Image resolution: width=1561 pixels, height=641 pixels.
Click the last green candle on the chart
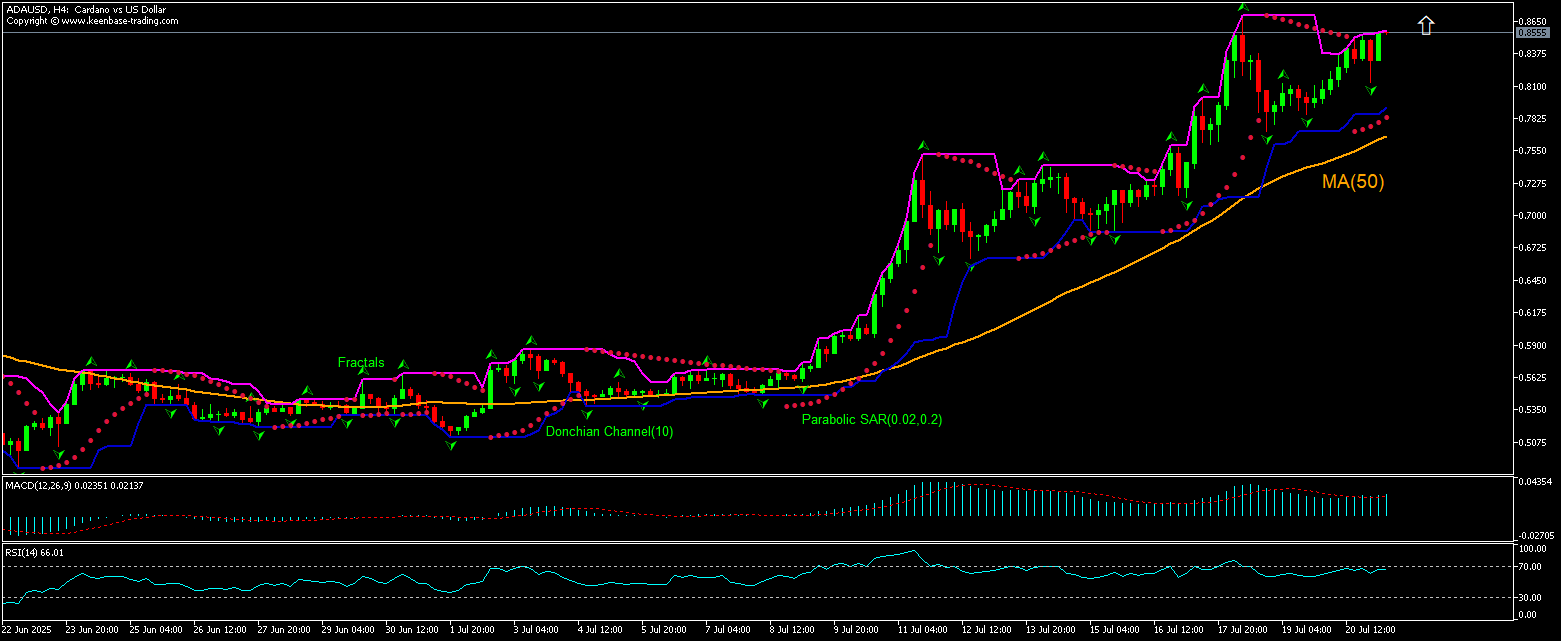click(x=1378, y=47)
